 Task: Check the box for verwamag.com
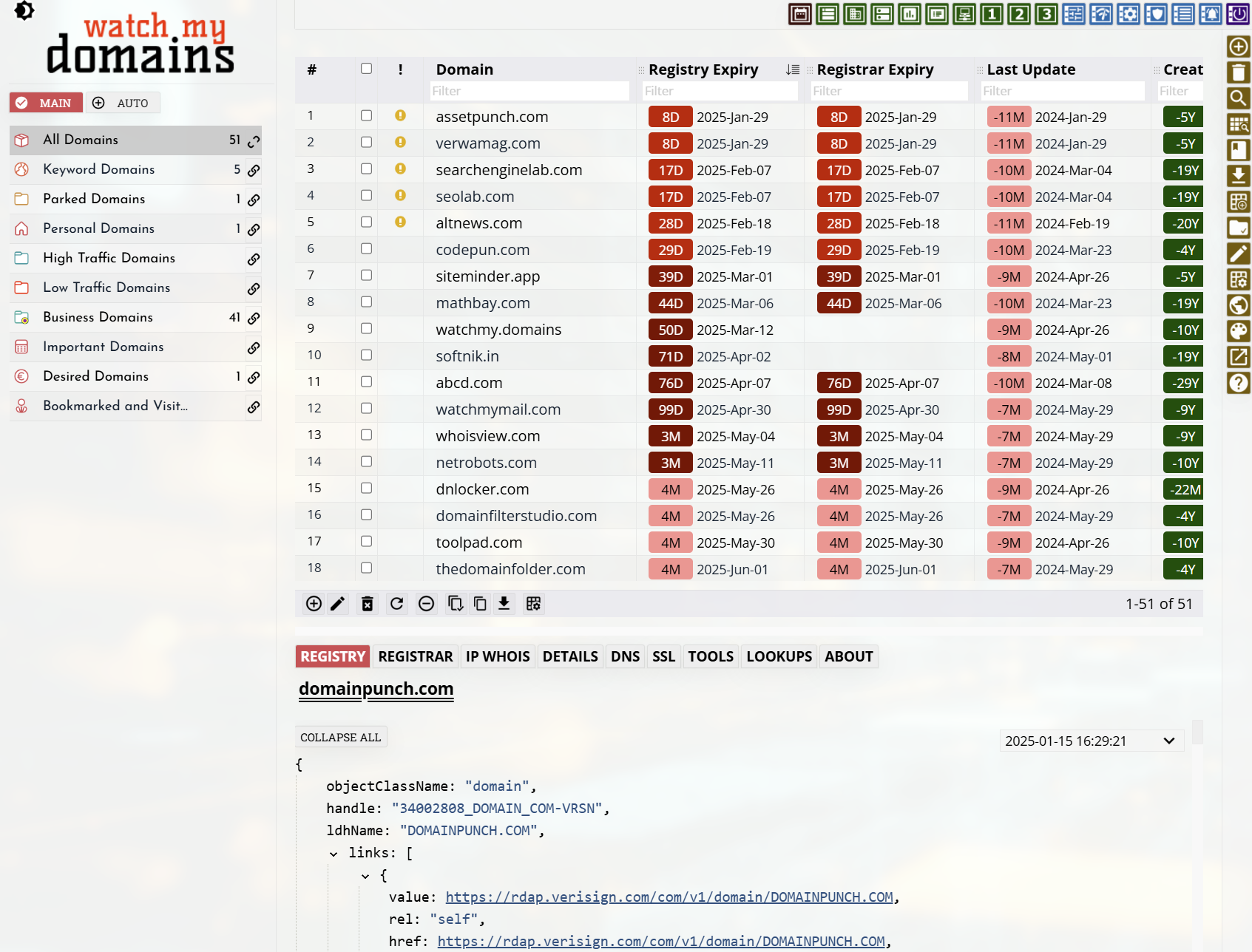click(x=366, y=142)
